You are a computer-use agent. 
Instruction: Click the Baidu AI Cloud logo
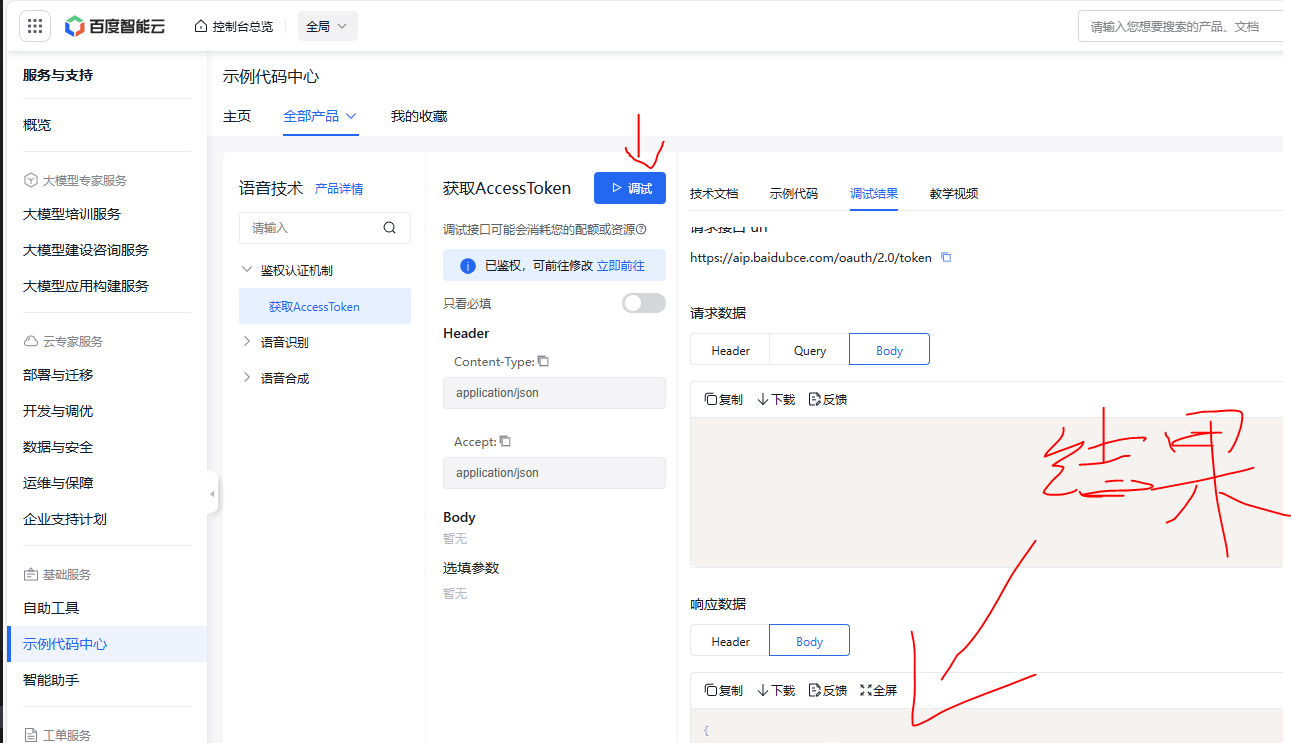point(115,26)
